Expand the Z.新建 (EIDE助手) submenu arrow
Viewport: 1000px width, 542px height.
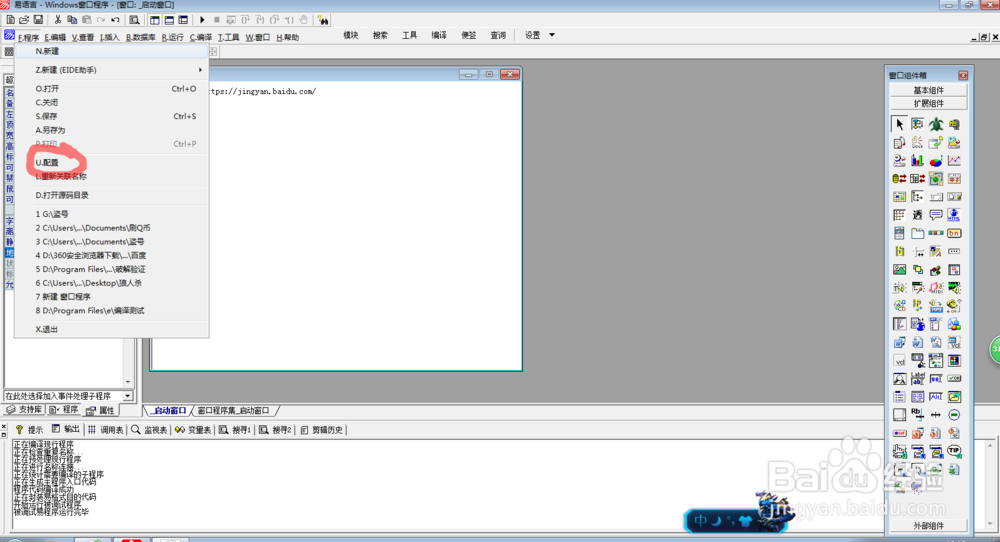coord(200,70)
